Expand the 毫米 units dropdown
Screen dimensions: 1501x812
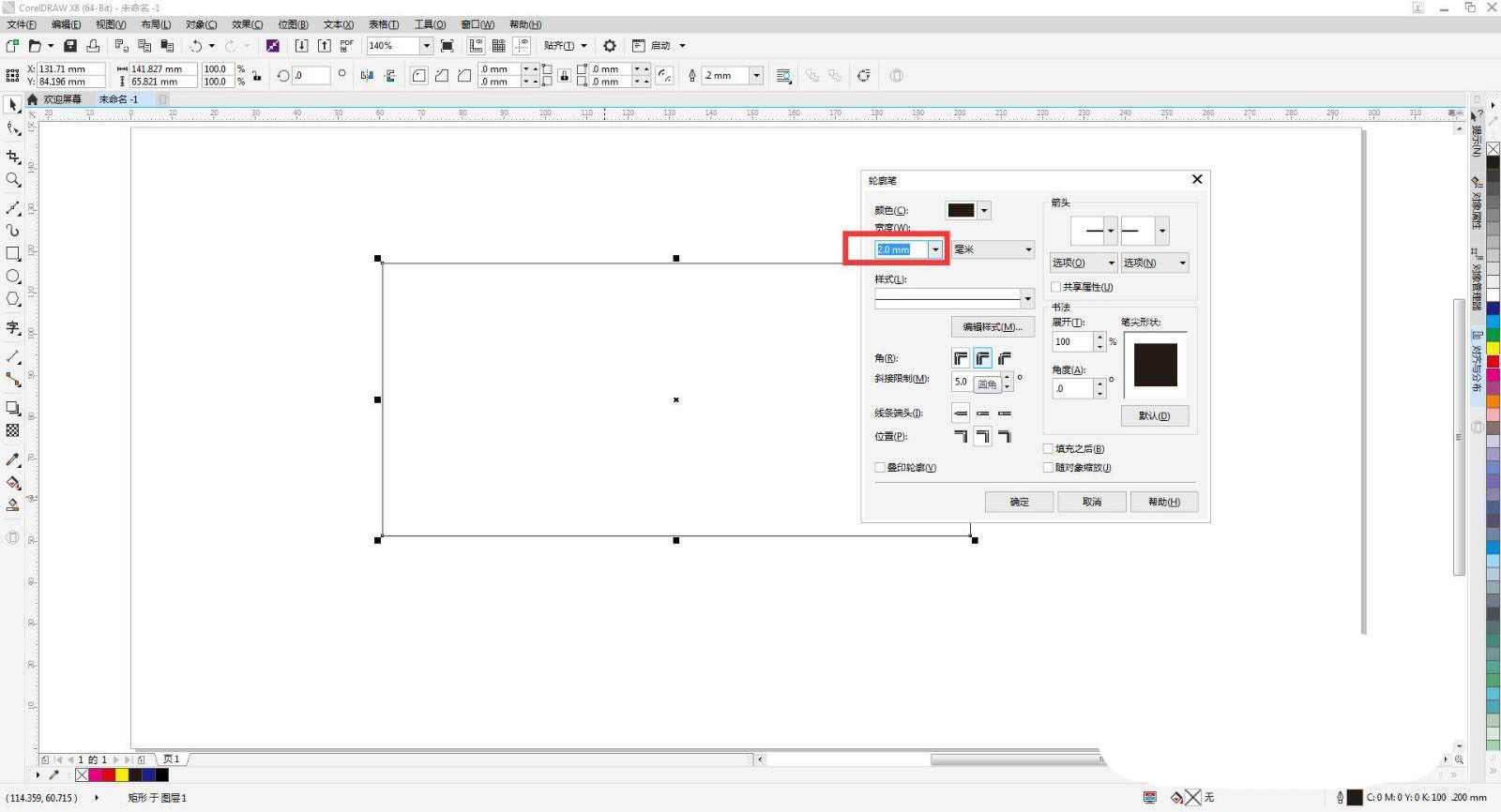tap(1028, 249)
